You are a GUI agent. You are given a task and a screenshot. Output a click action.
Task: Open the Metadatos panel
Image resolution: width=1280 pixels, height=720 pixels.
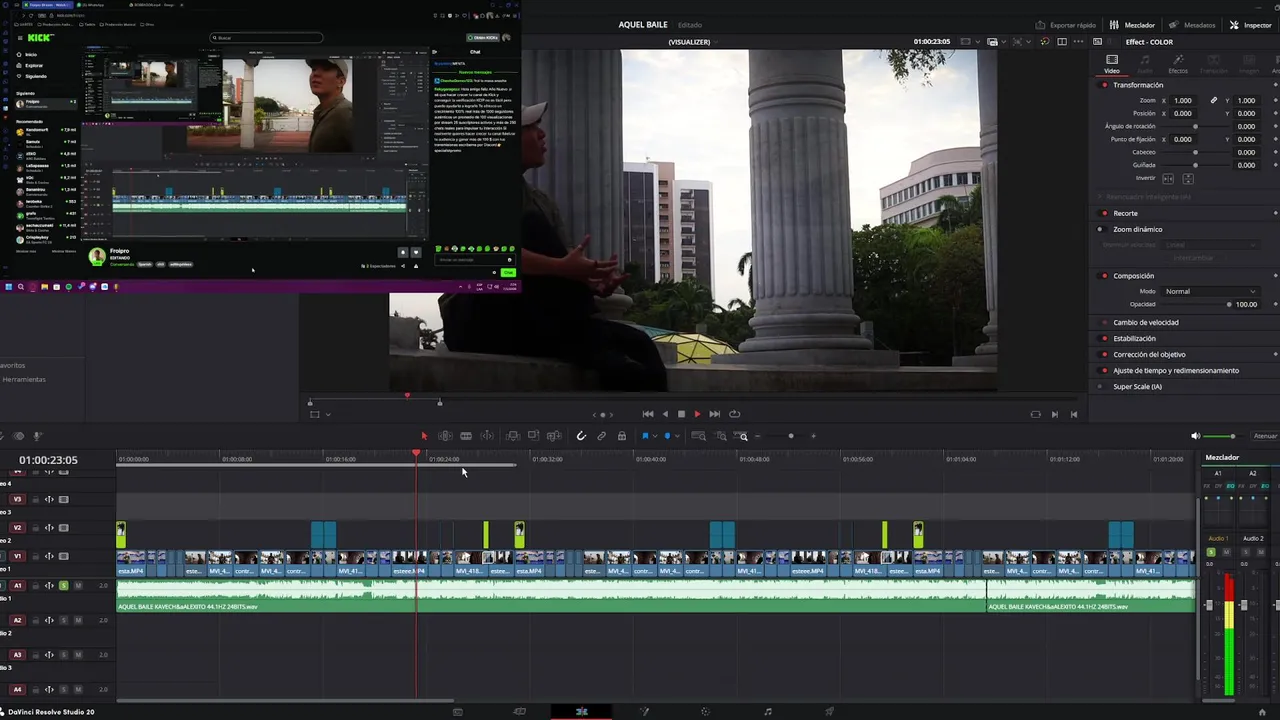(x=1192, y=25)
